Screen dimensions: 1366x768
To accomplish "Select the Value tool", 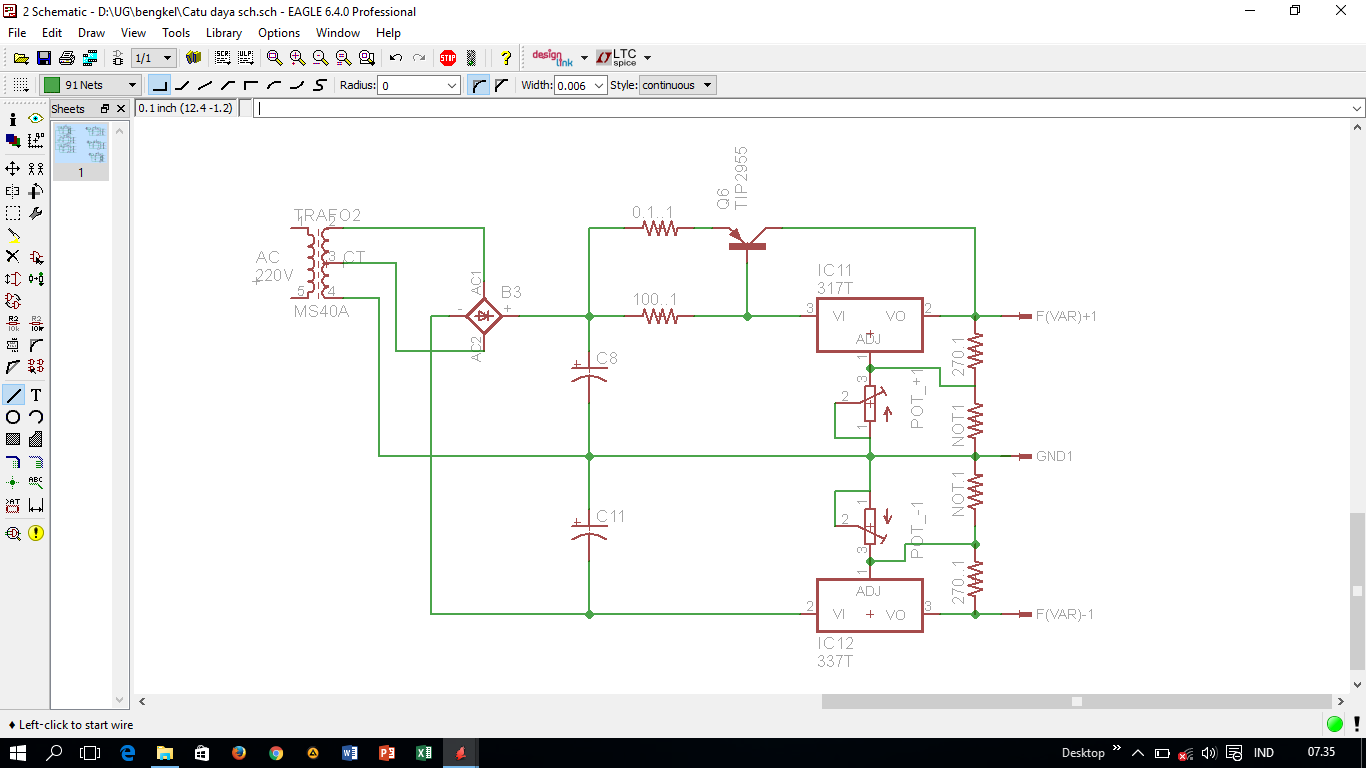I will coord(36,323).
